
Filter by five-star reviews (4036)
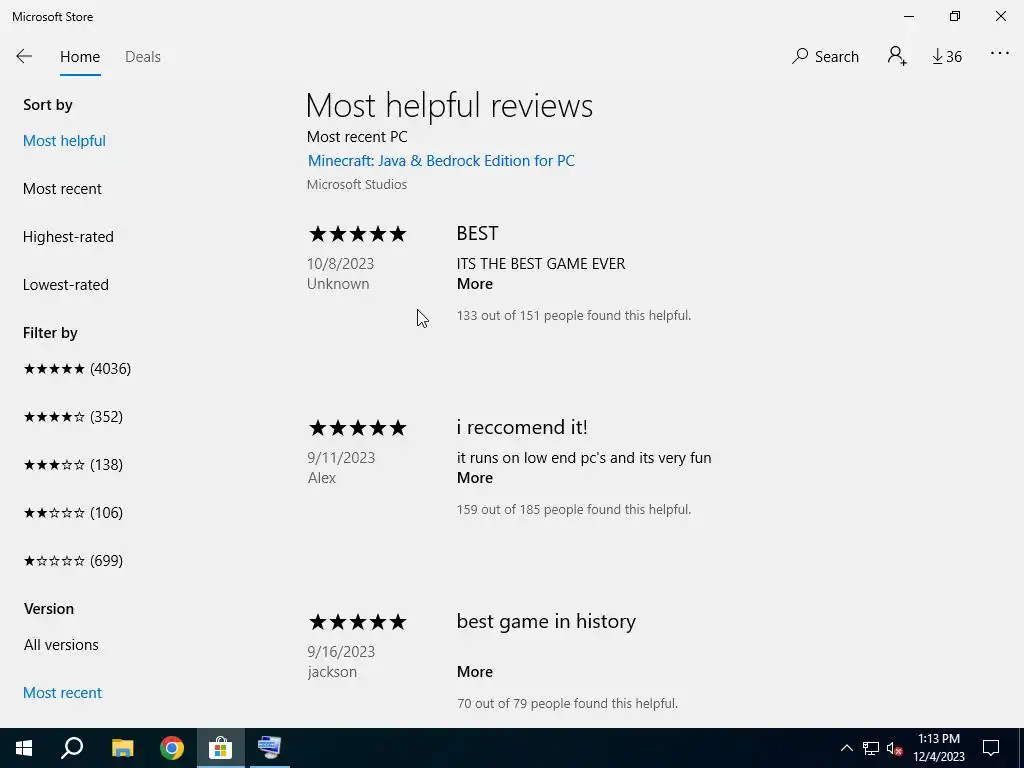77,369
